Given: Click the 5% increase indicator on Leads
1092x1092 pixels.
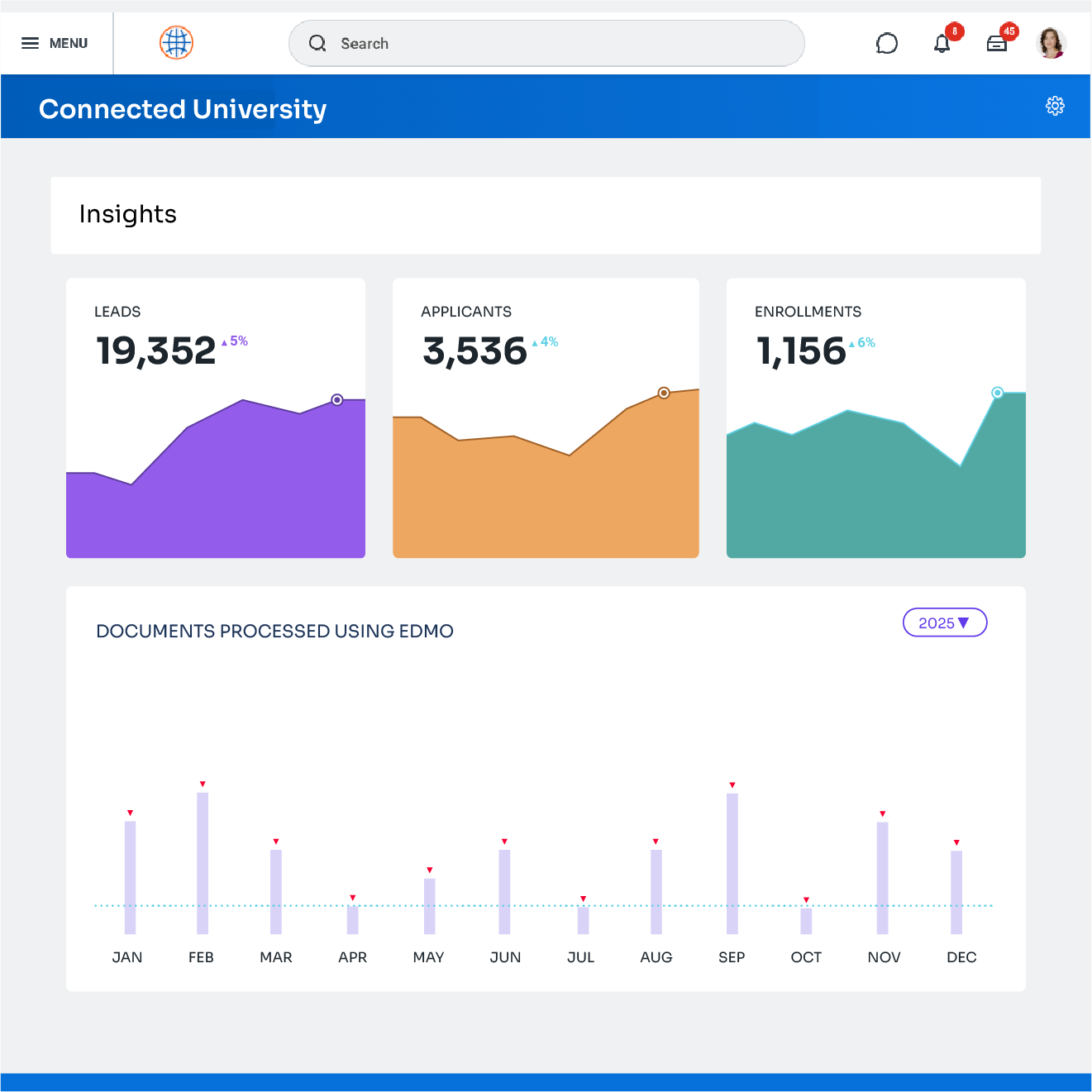Looking at the screenshot, I should [236, 341].
